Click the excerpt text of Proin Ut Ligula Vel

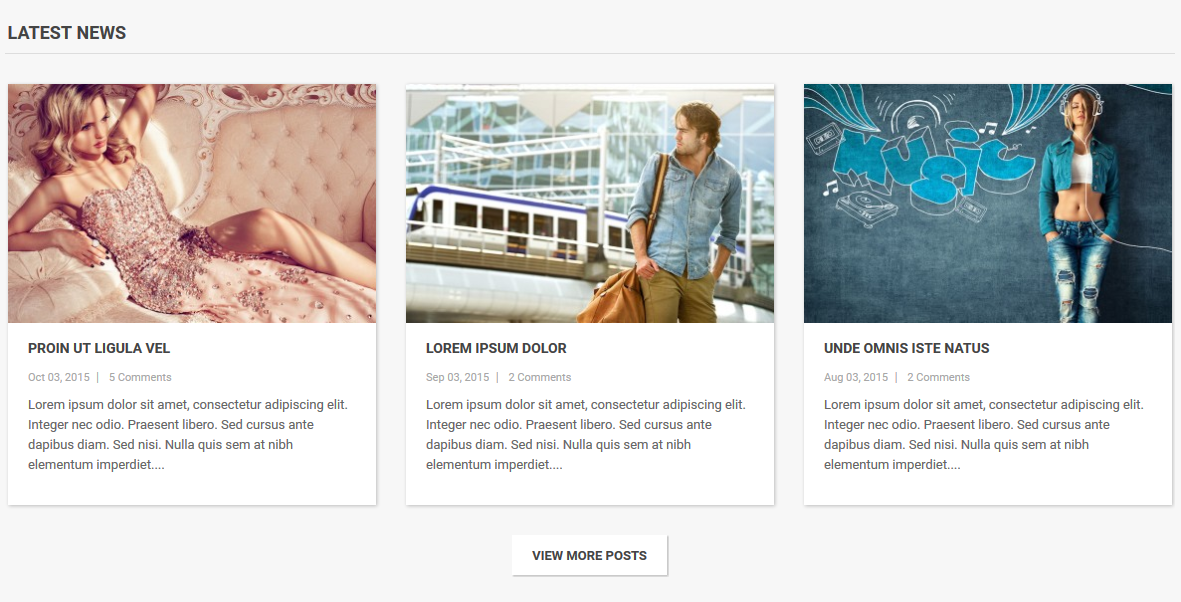[188, 435]
